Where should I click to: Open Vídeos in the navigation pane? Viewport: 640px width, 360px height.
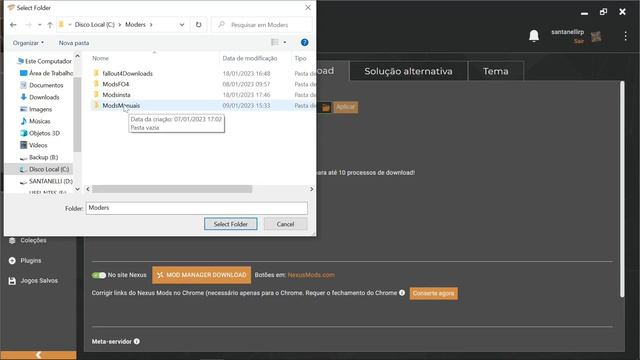pyautogui.click(x=33, y=145)
